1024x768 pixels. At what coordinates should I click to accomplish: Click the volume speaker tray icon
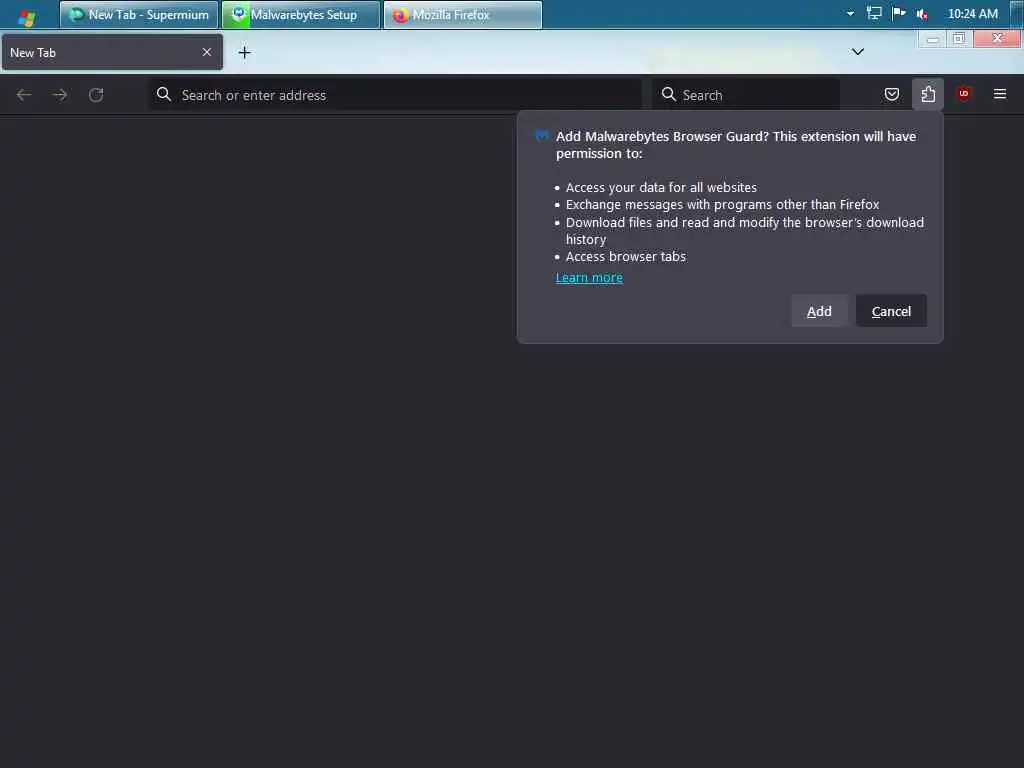pos(922,14)
